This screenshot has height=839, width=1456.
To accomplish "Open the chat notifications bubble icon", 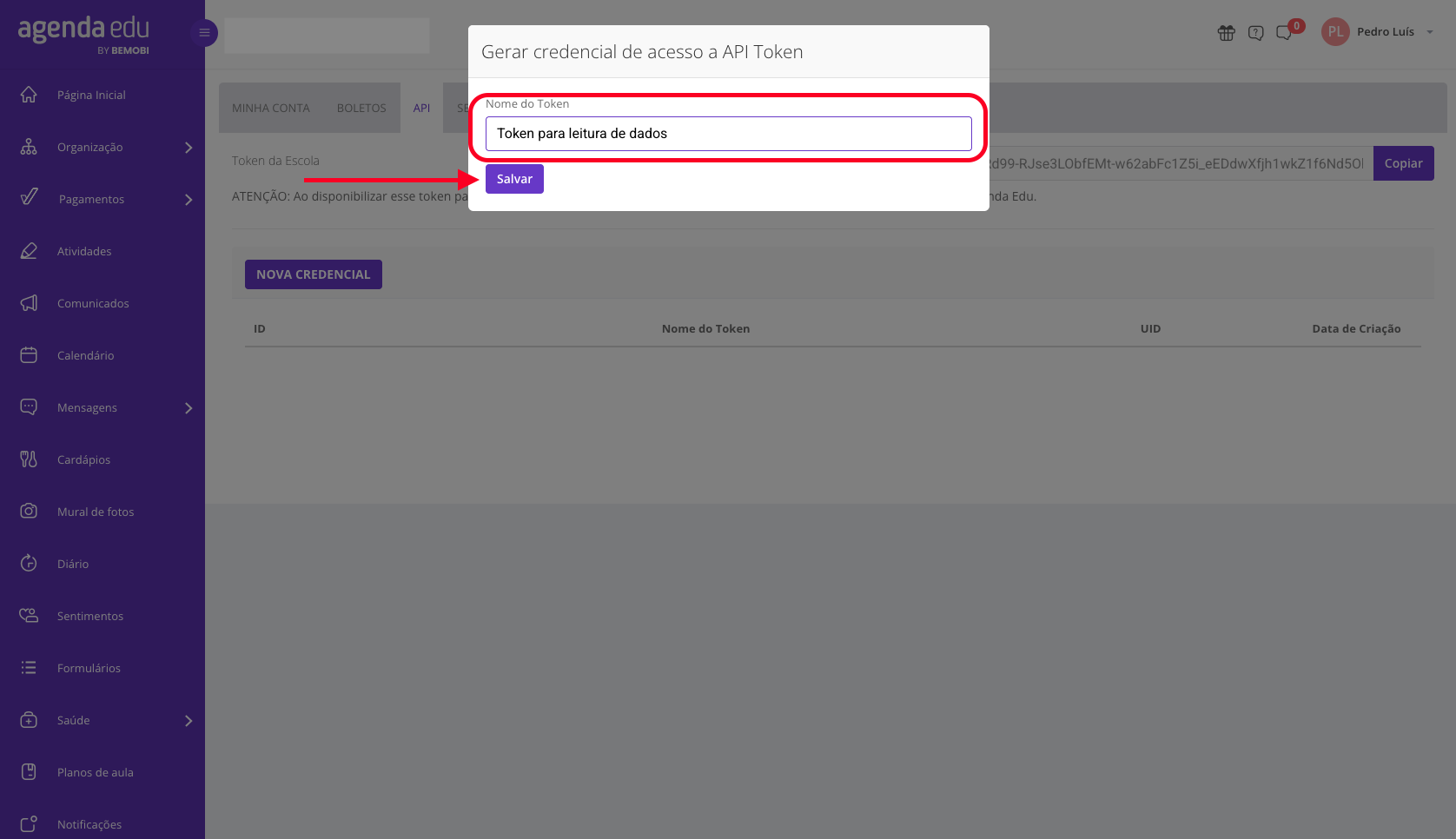I will 1284,33.
